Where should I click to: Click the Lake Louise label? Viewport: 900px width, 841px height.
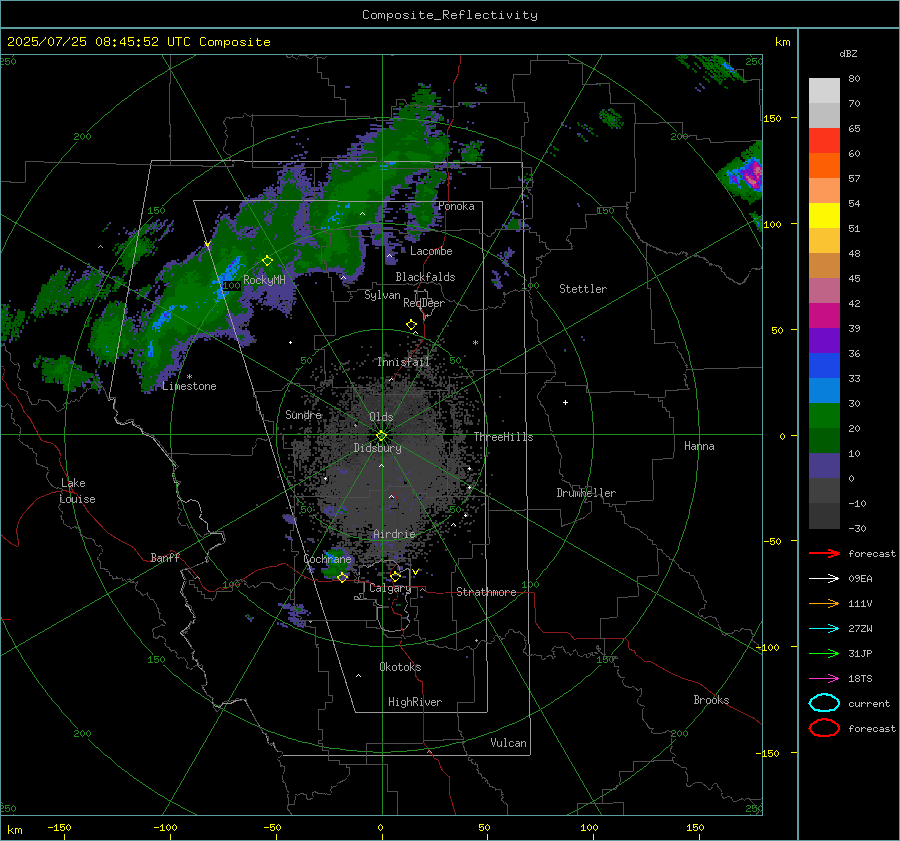77,491
